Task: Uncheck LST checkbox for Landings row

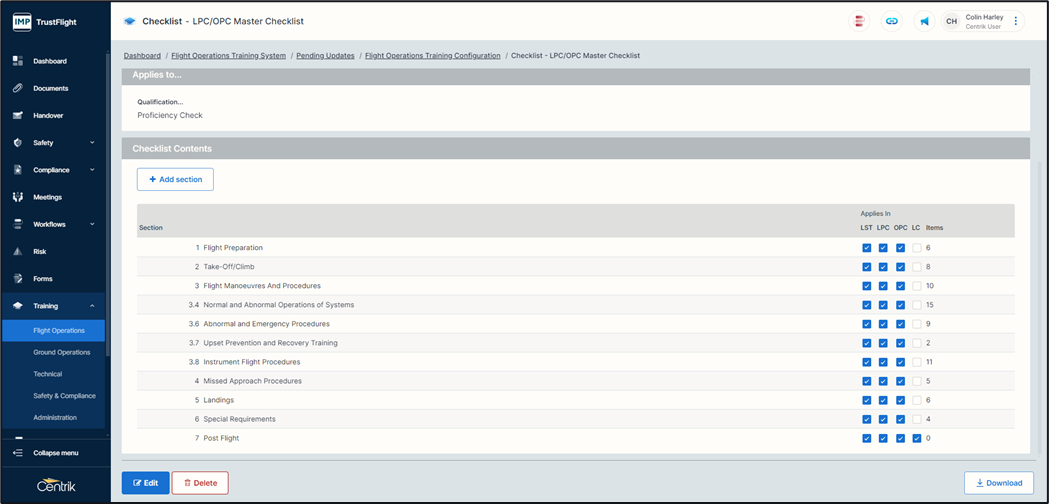Action: [866, 400]
